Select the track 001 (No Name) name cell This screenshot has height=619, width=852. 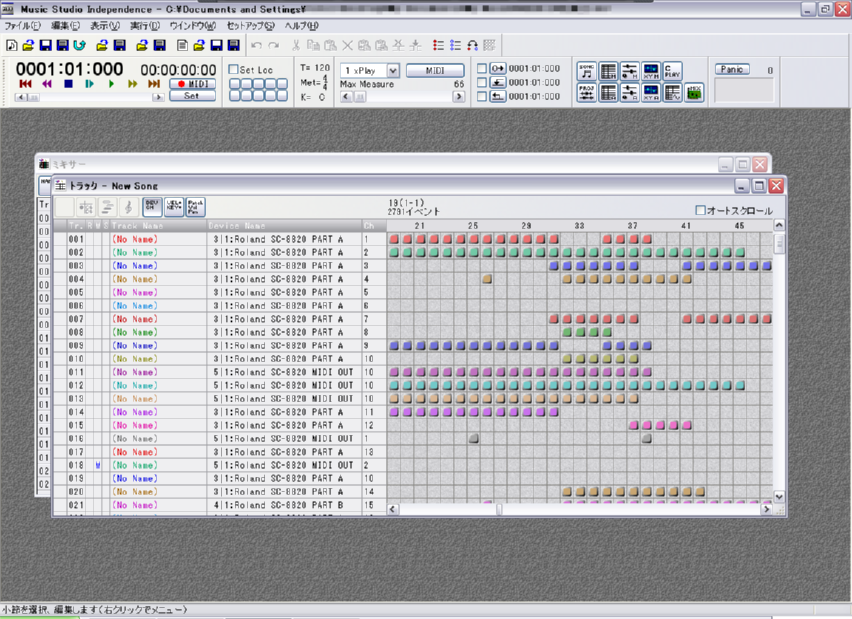click(158, 239)
